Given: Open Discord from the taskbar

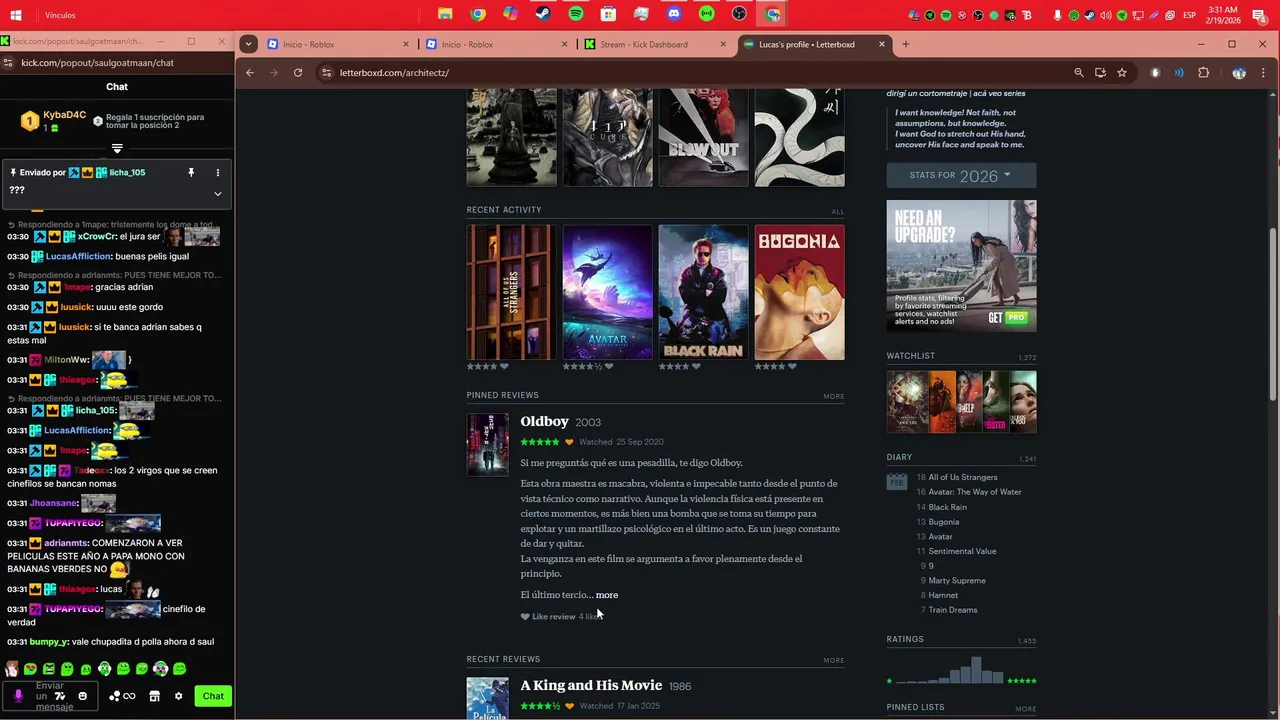Looking at the screenshot, I should coord(674,14).
